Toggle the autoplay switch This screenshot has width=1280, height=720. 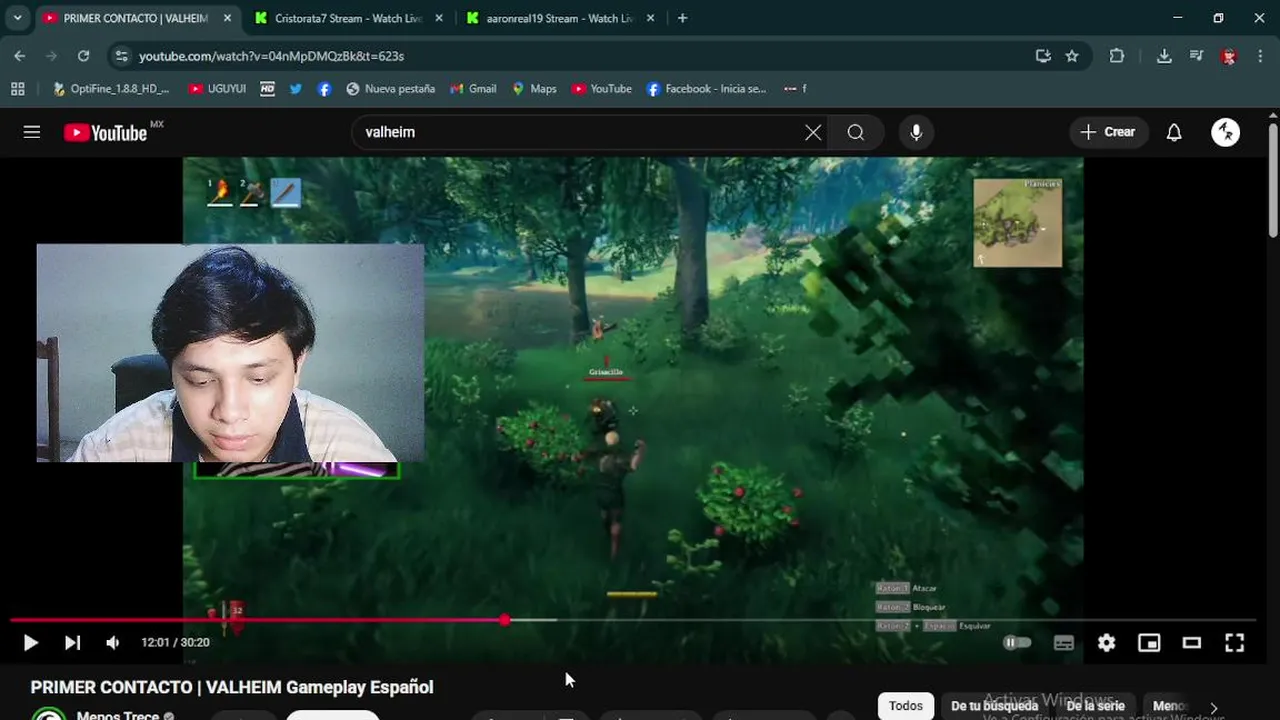[1017, 643]
